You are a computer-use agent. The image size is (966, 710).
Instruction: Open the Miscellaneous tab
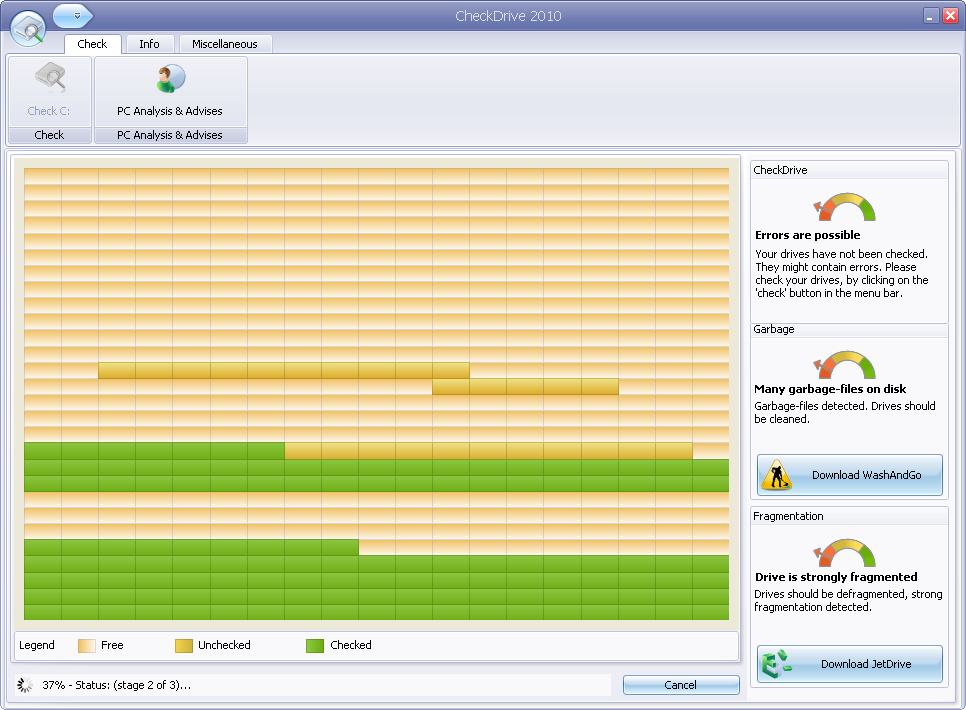(x=225, y=44)
